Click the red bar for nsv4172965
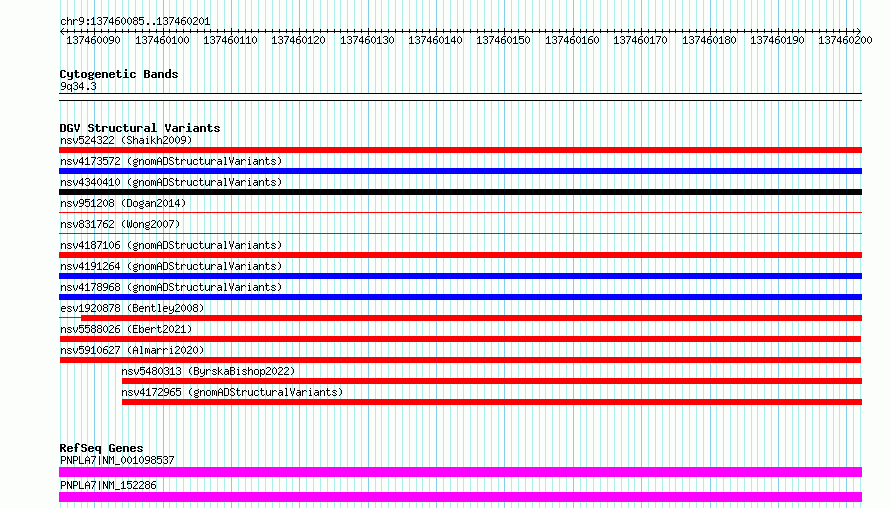Viewport: 890px width, 508px height. pos(492,402)
